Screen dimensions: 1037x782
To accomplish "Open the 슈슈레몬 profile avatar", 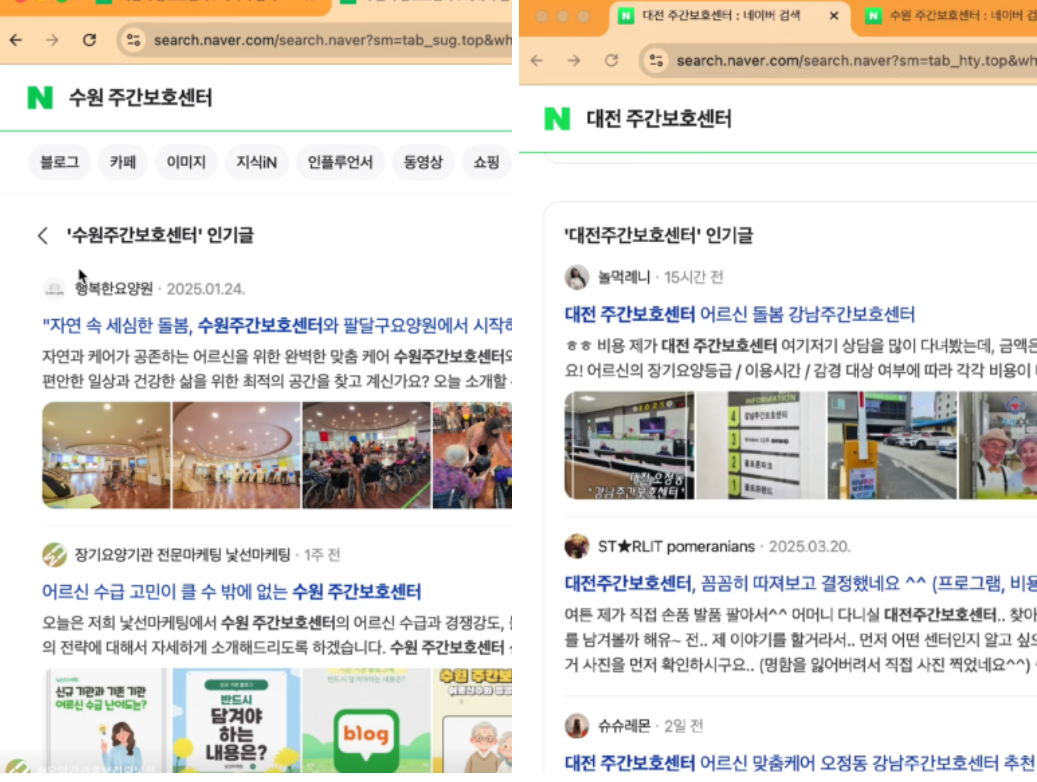I will (x=577, y=726).
